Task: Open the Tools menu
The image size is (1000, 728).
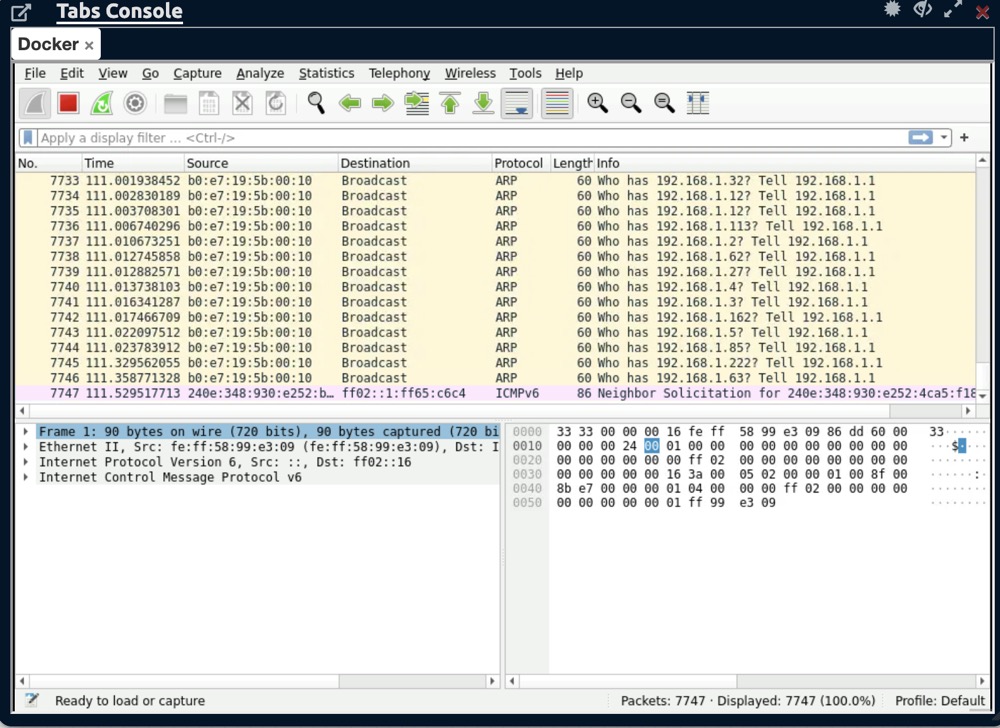Action: [526, 73]
